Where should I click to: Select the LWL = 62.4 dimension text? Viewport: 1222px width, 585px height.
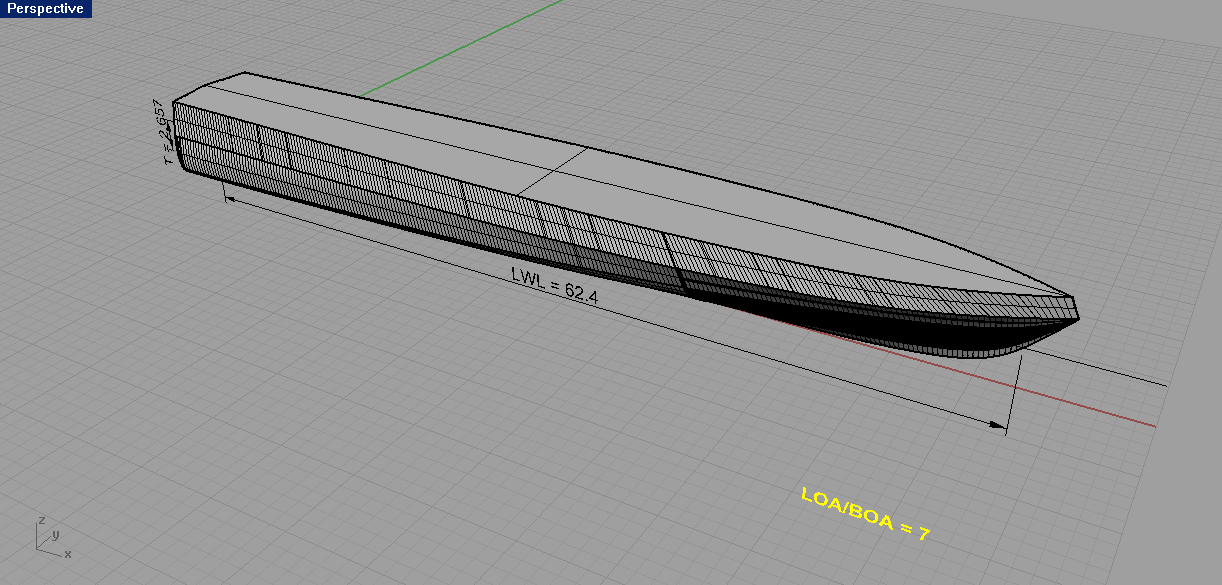pyautogui.click(x=554, y=284)
